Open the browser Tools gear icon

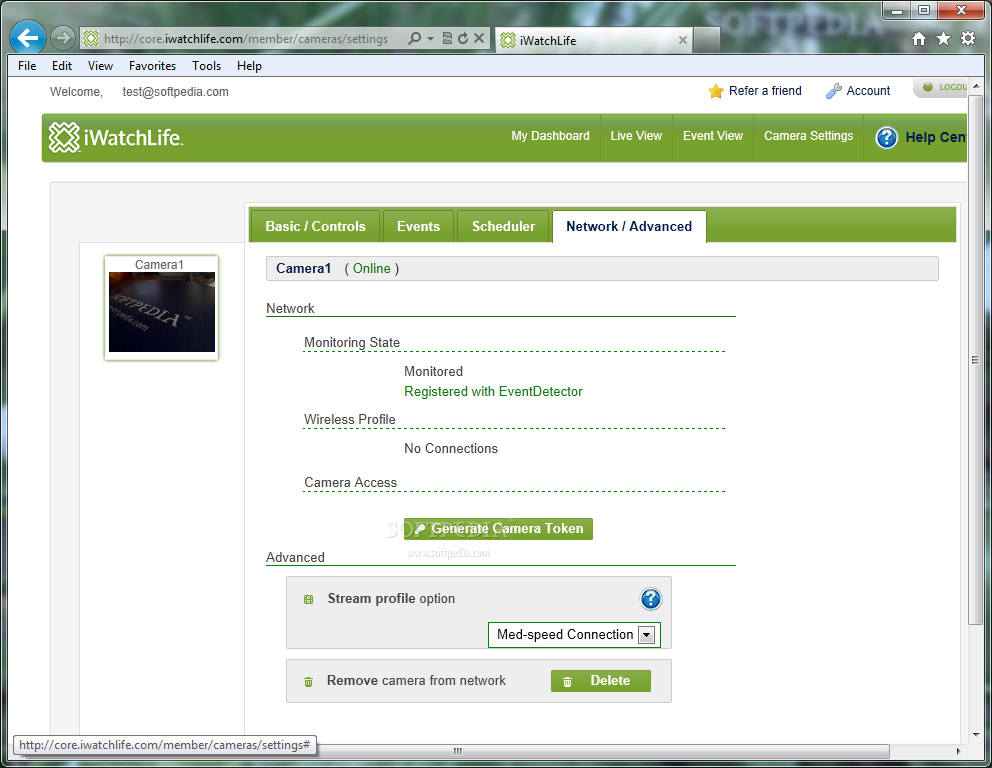[968, 39]
